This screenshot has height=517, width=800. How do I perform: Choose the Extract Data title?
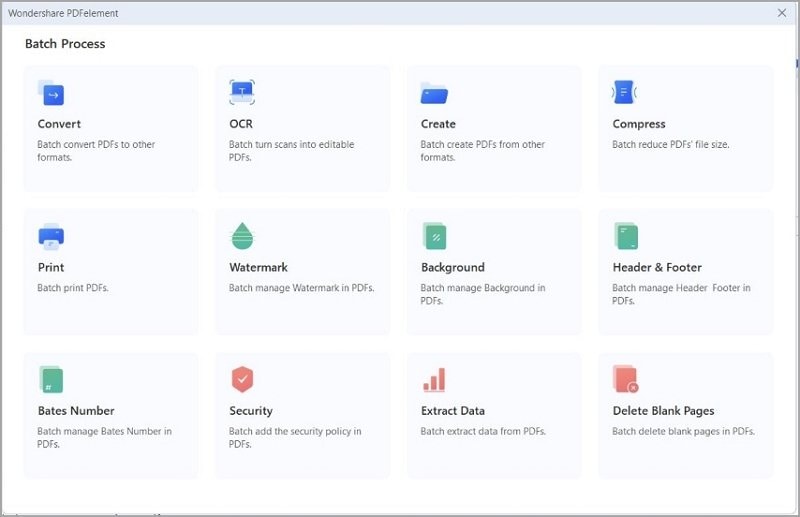[453, 411]
